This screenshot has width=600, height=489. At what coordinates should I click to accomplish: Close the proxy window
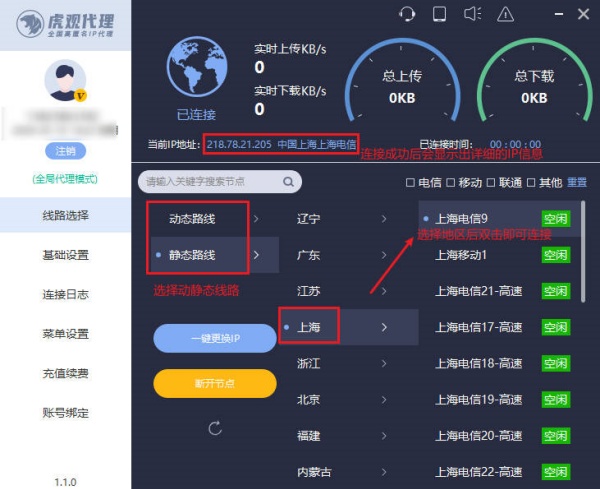[584, 15]
